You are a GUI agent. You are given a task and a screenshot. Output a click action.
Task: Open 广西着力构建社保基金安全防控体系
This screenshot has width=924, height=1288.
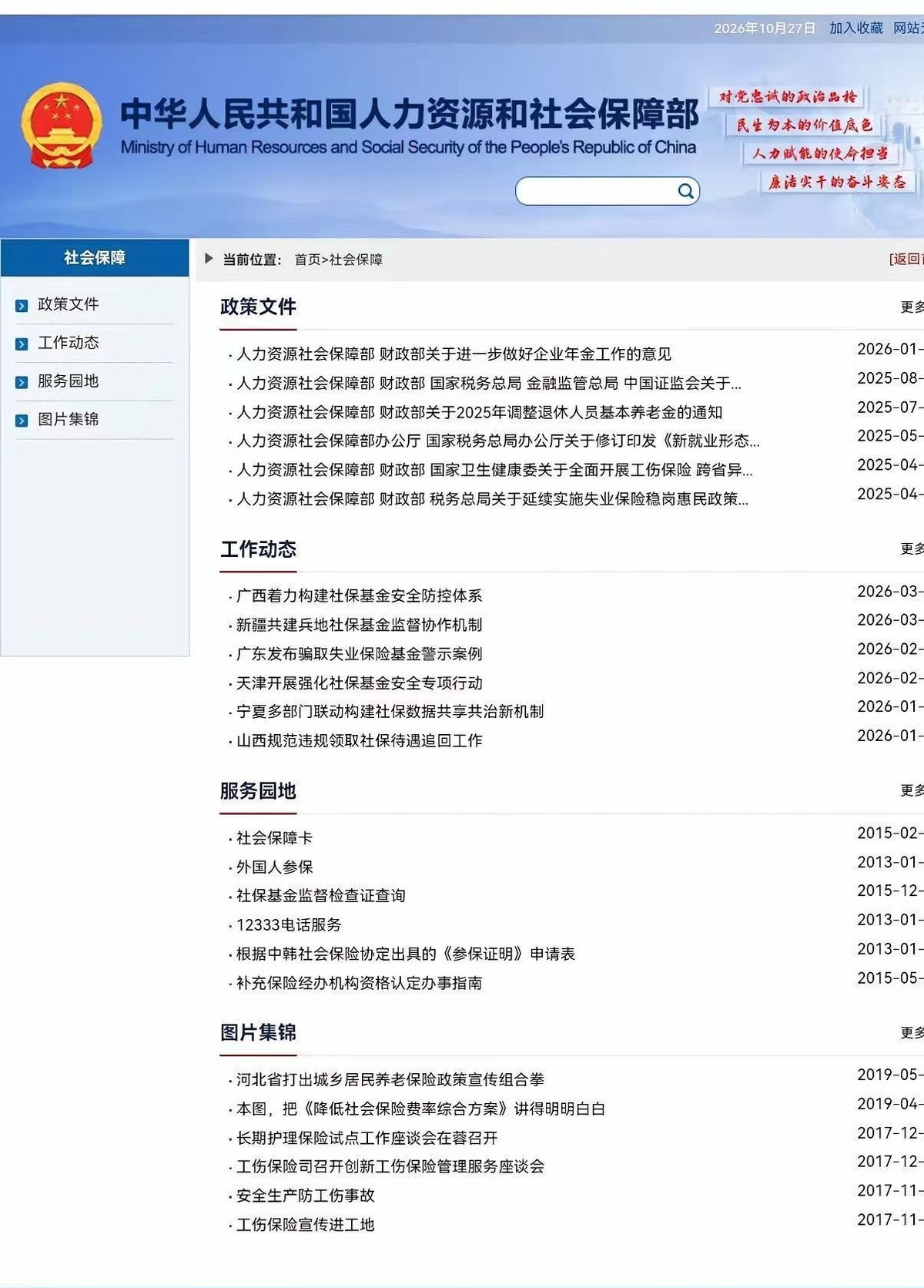(x=359, y=596)
